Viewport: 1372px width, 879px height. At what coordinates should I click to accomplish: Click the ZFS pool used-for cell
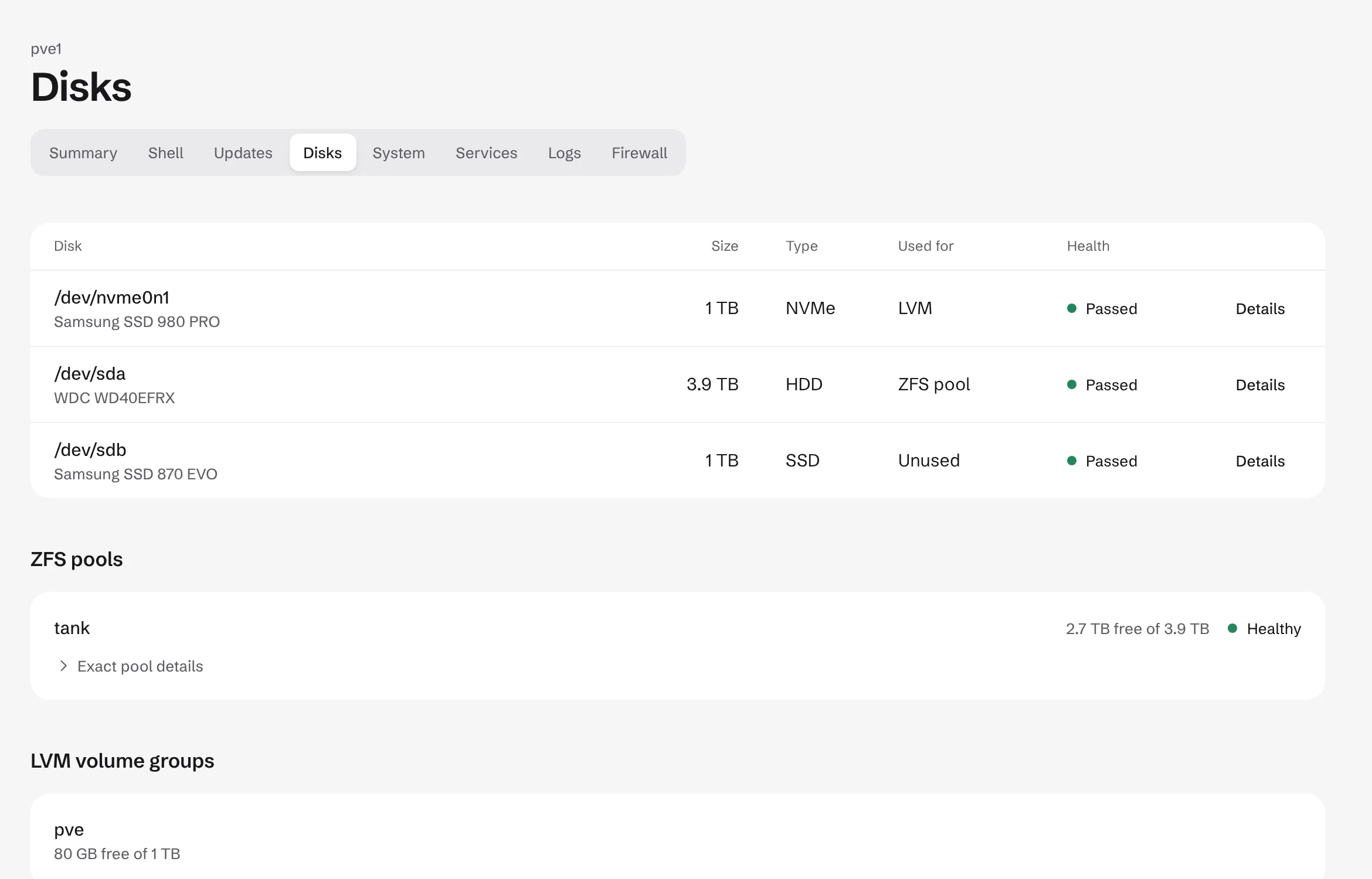934,384
